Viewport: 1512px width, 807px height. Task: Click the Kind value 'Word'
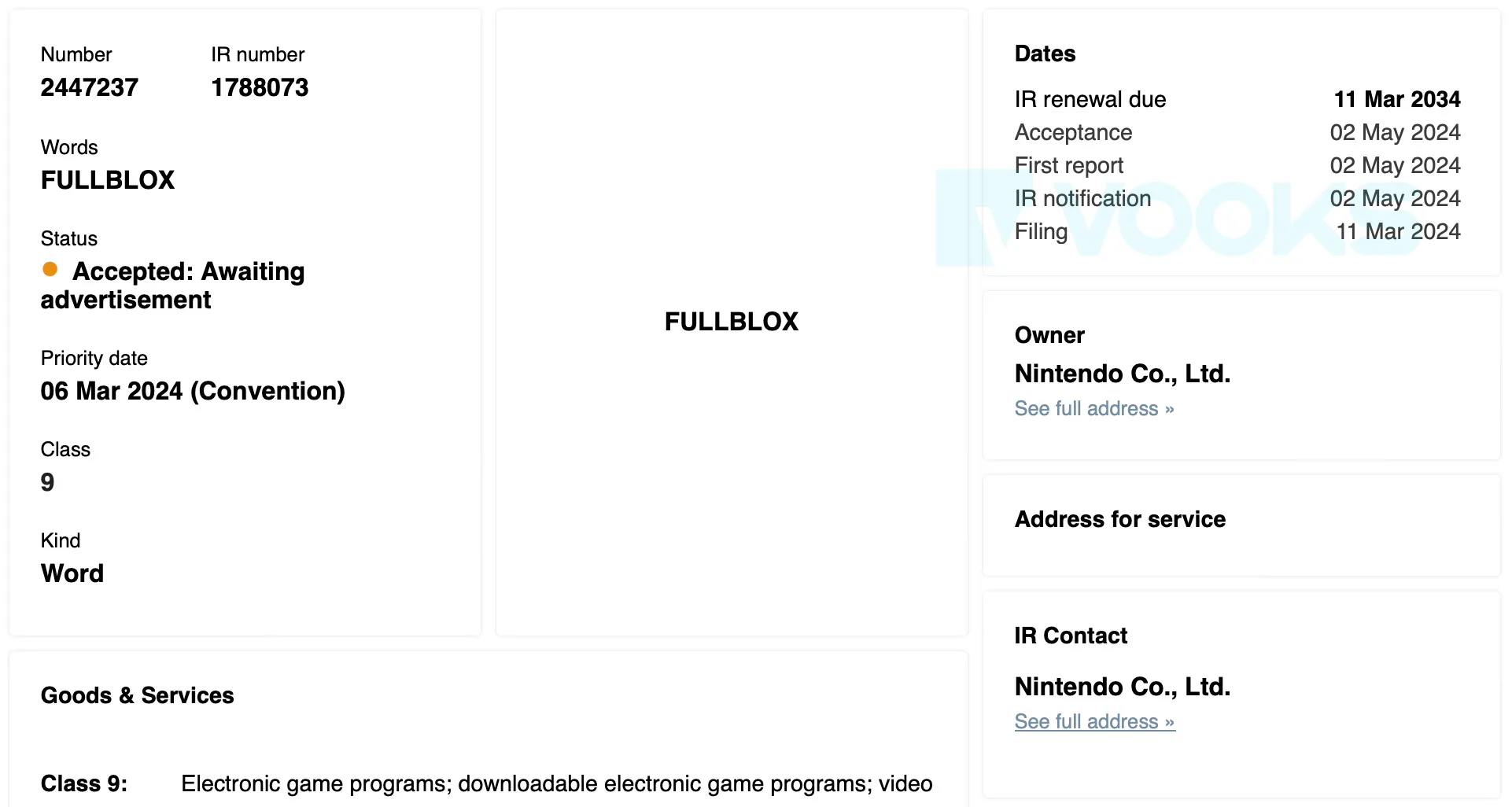click(72, 573)
